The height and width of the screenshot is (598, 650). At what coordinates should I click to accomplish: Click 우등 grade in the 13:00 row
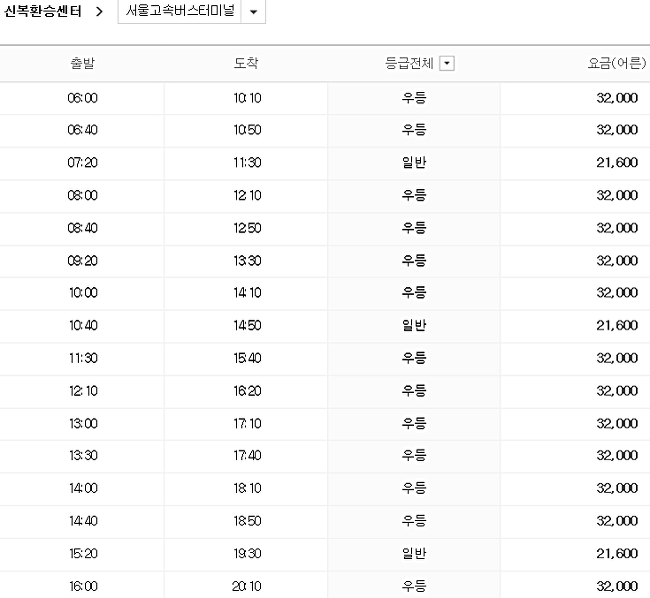[414, 424]
